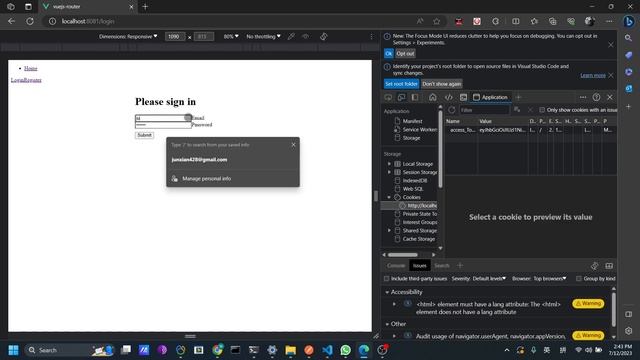
Task: Select the access_To cookie row
Action: (531, 130)
